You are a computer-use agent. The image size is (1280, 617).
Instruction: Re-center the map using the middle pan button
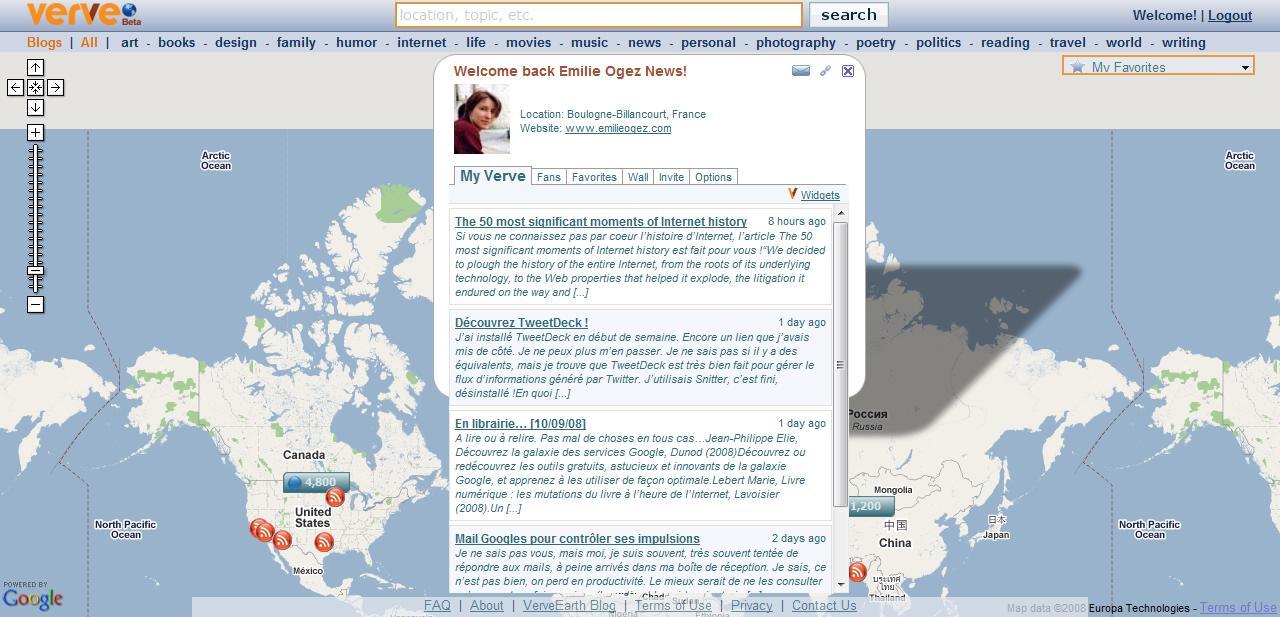coord(35,87)
